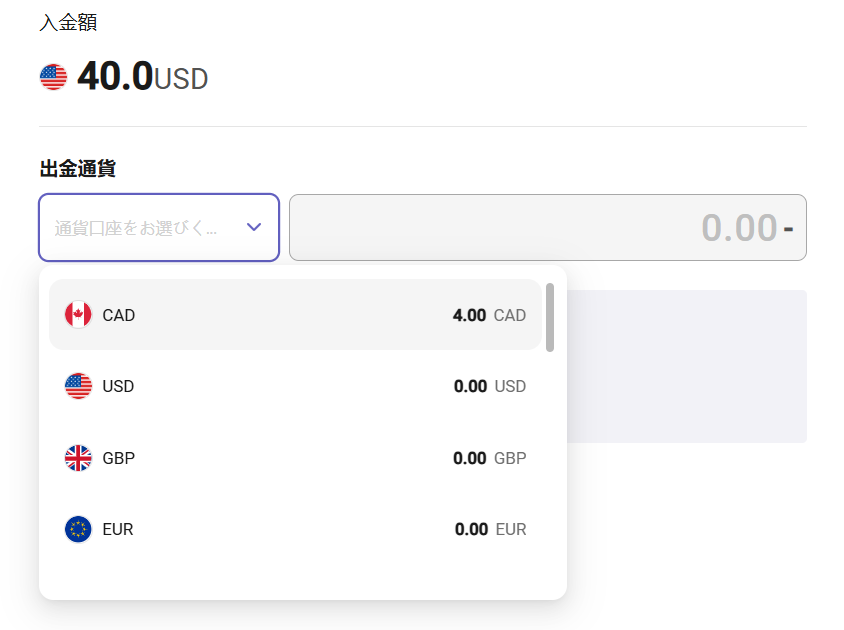
Task: Select the CAD account option
Action: (x=295, y=314)
